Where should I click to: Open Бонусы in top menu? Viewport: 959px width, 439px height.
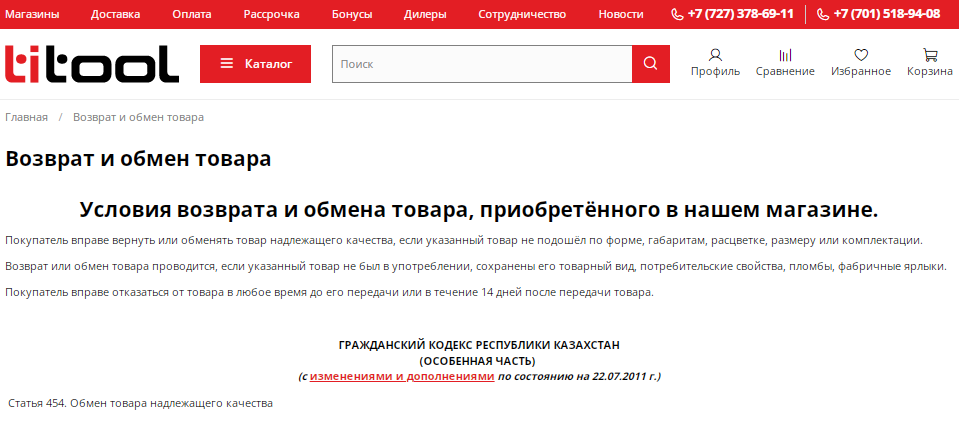click(x=352, y=14)
